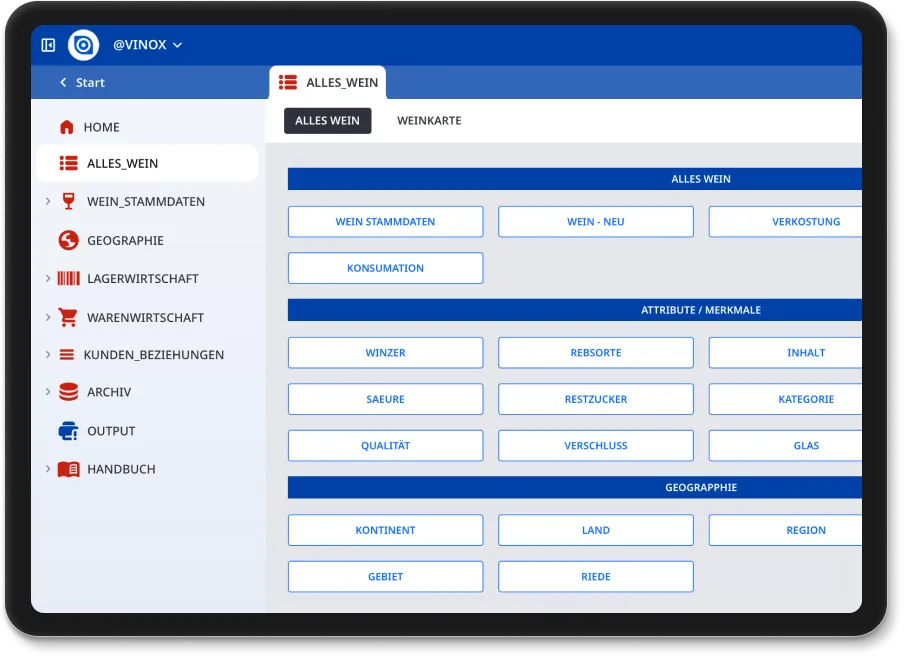Viewport: 904px width, 657px height.
Task: Click the globe icon next to GEOGRAPHIE
Action: [68, 240]
